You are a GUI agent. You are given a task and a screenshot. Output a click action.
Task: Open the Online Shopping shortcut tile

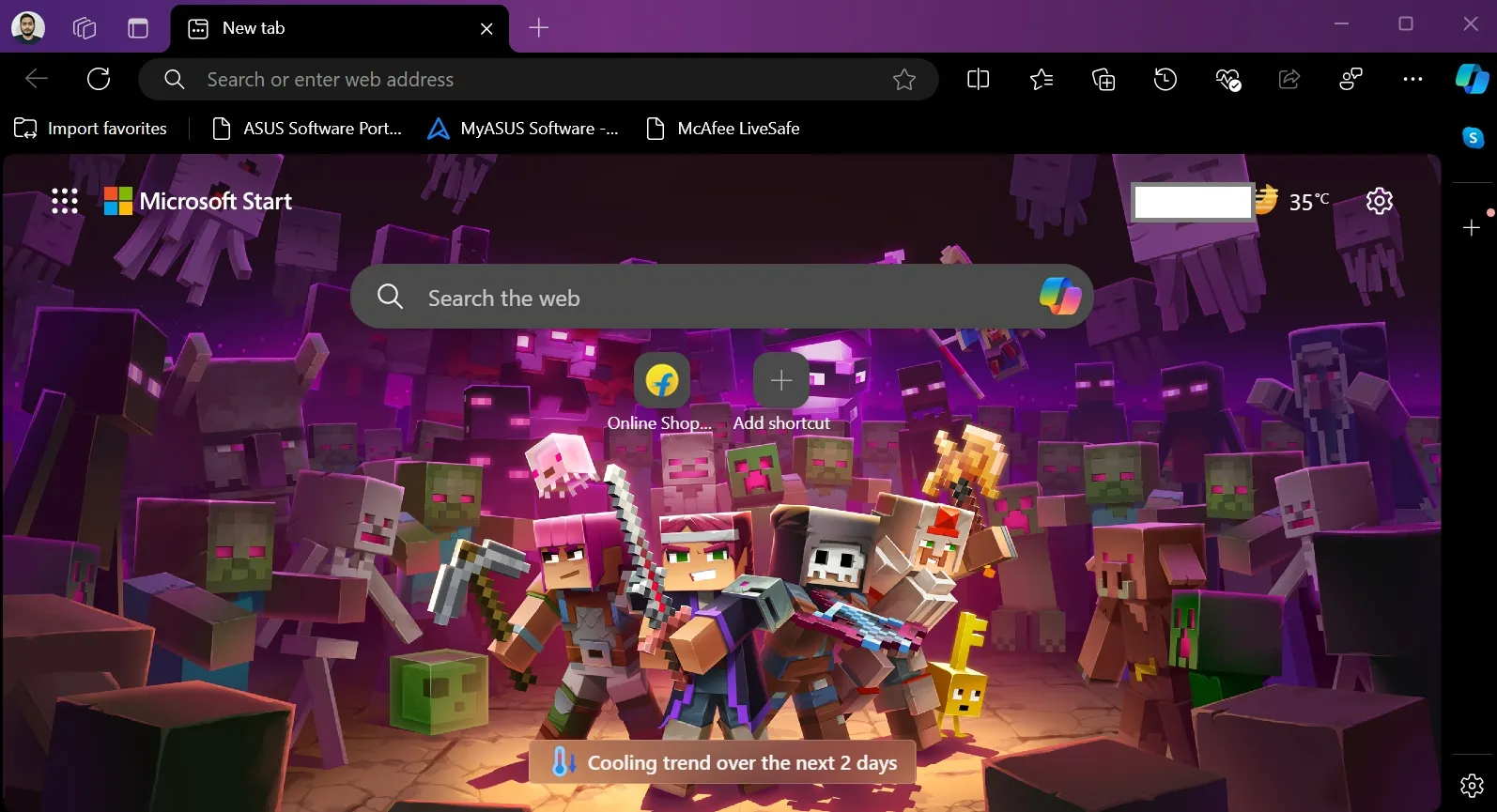tap(661, 381)
